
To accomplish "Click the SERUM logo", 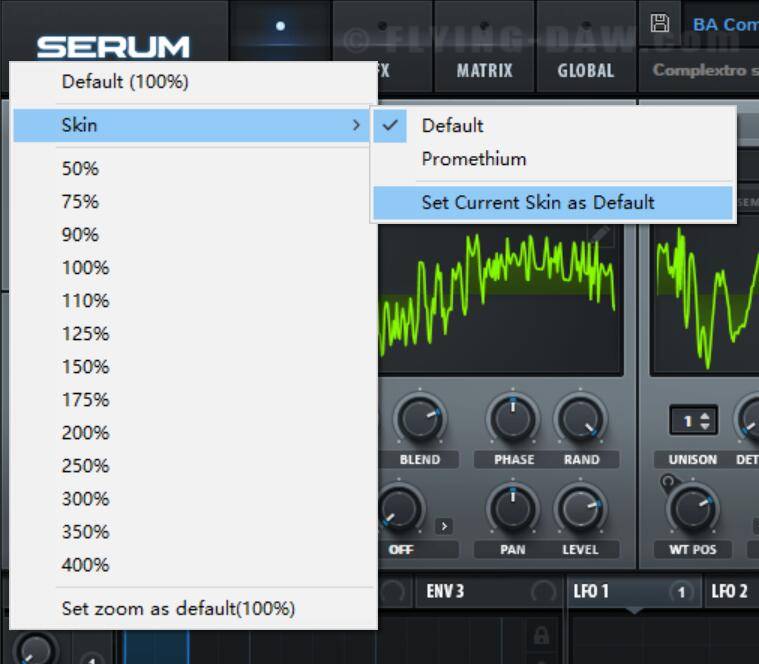I will pos(113,47).
